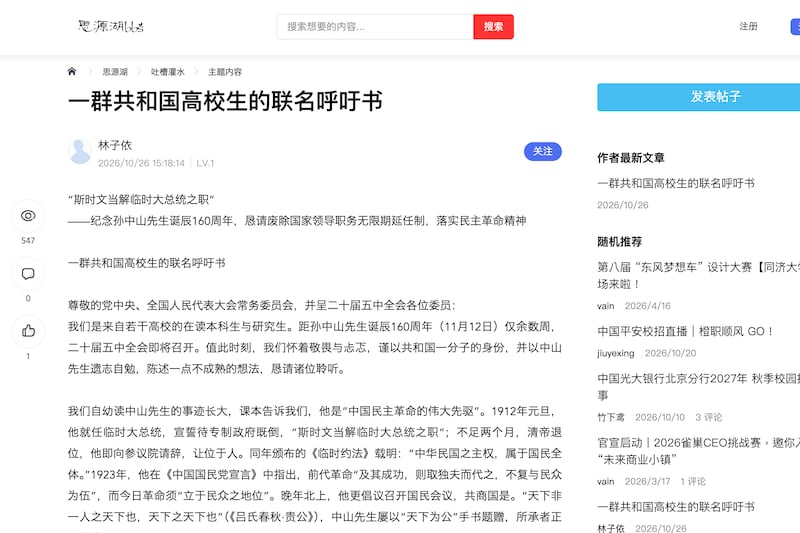Open author jiuyexing link
The width and height of the screenshot is (800, 533).
coord(616,353)
